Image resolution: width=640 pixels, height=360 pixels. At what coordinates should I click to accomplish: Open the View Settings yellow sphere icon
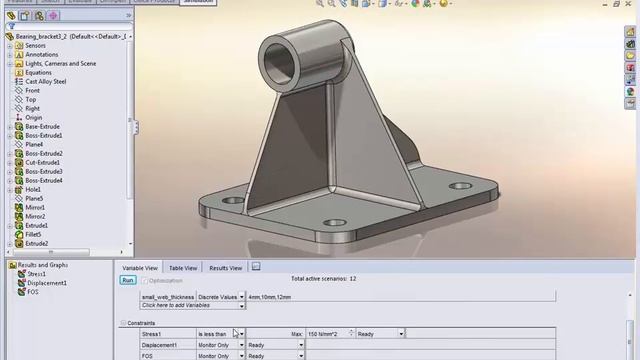pos(443,3)
